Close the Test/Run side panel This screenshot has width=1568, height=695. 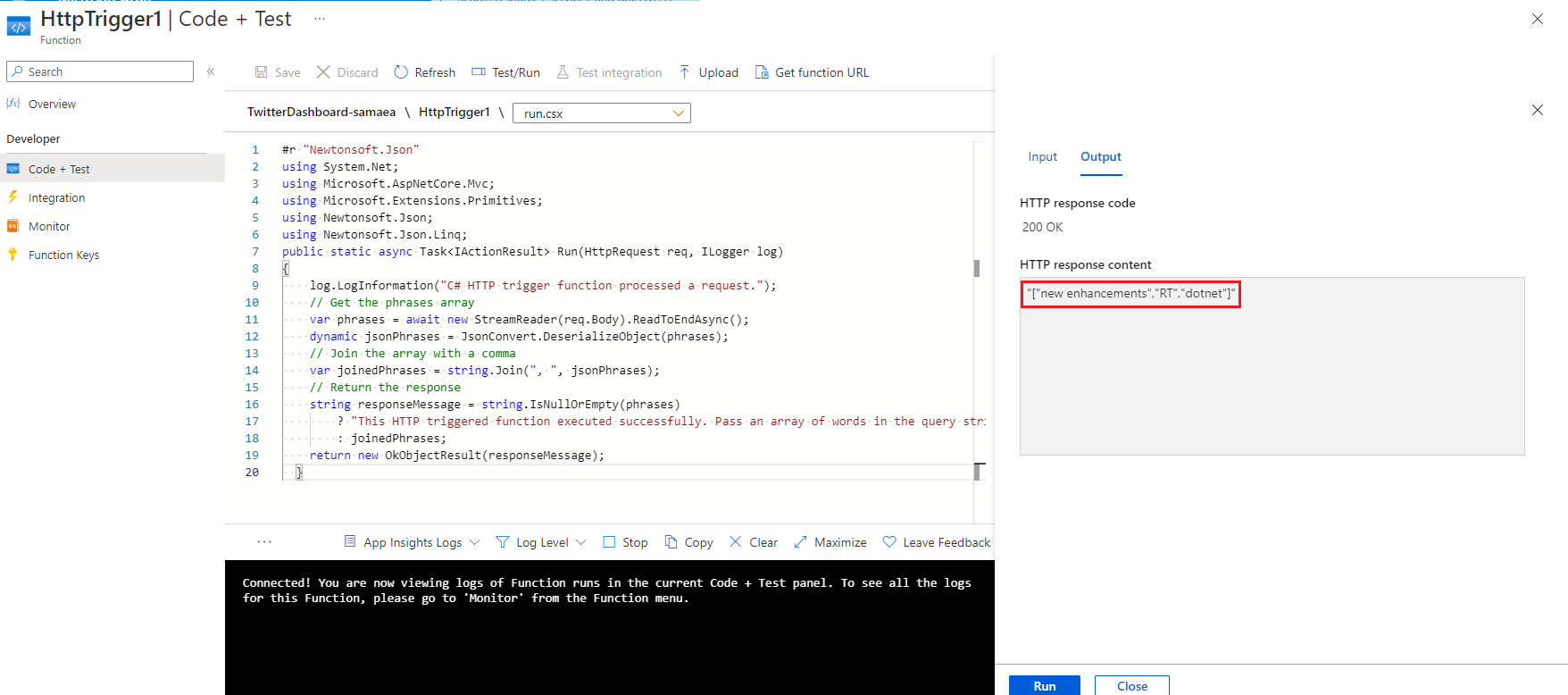coord(1538,110)
